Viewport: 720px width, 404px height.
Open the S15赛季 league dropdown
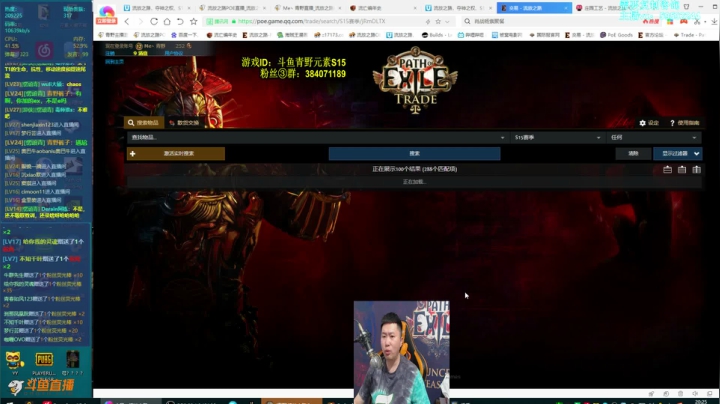557,137
